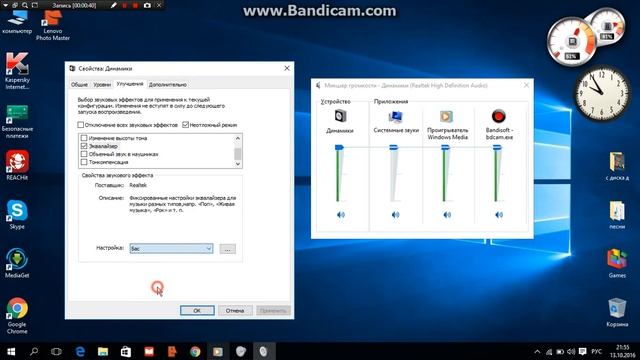Image resolution: width=640 pixels, height=360 pixels.
Task: Click the Системные звуки icon in mixer
Action: (396, 116)
